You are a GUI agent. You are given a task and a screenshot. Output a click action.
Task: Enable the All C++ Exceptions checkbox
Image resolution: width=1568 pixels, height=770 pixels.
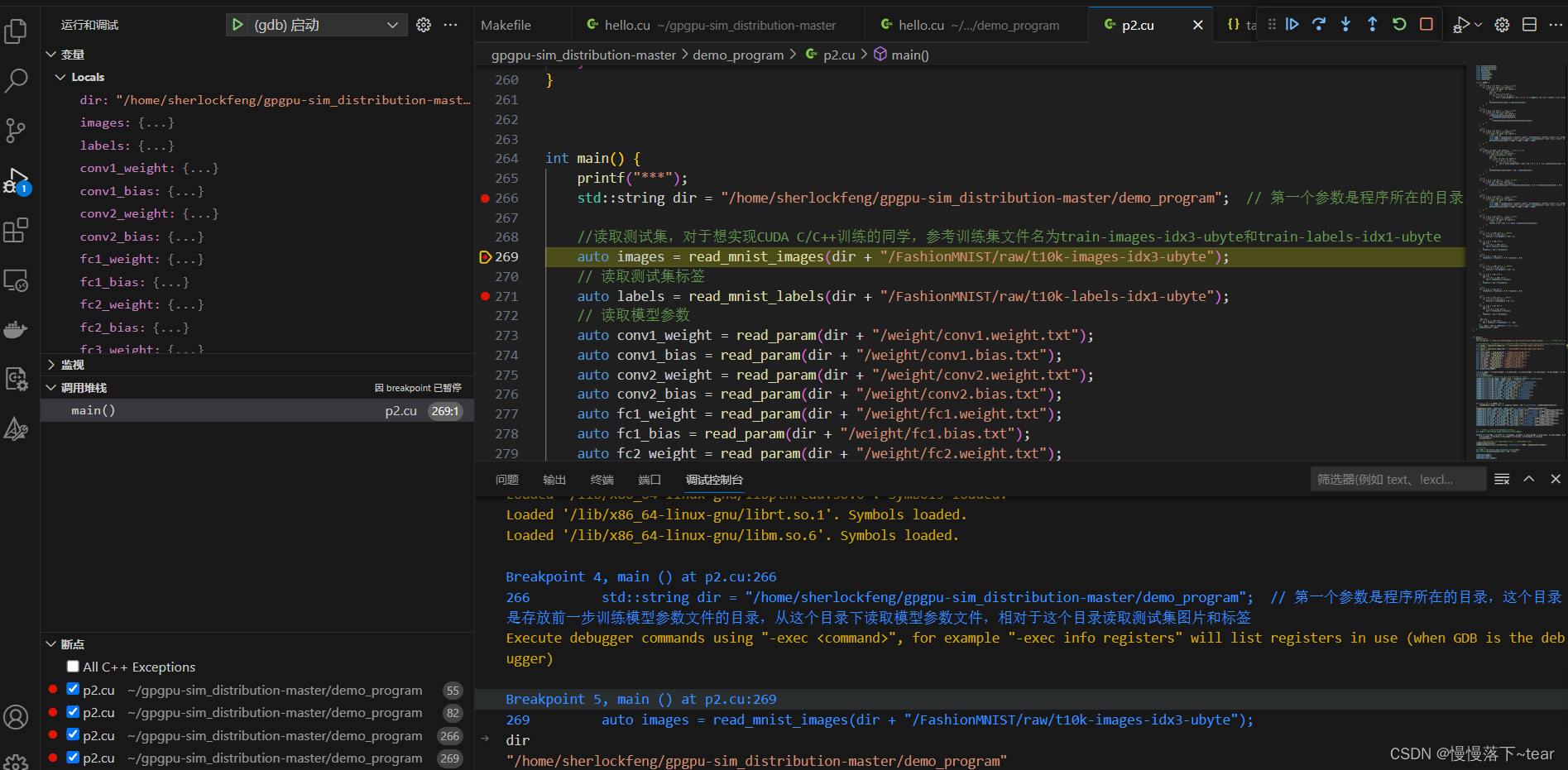tap(73, 667)
